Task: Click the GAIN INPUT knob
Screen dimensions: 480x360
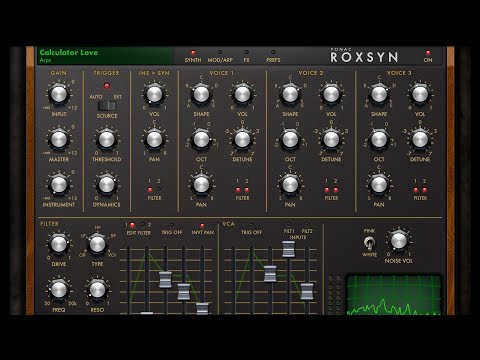Action: pos(59,94)
